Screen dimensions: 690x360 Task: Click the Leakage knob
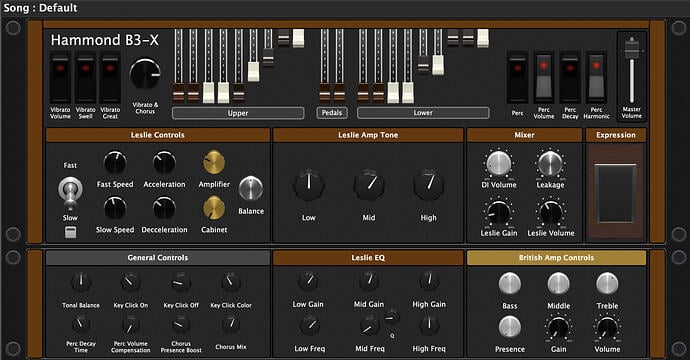pos(550,164)
